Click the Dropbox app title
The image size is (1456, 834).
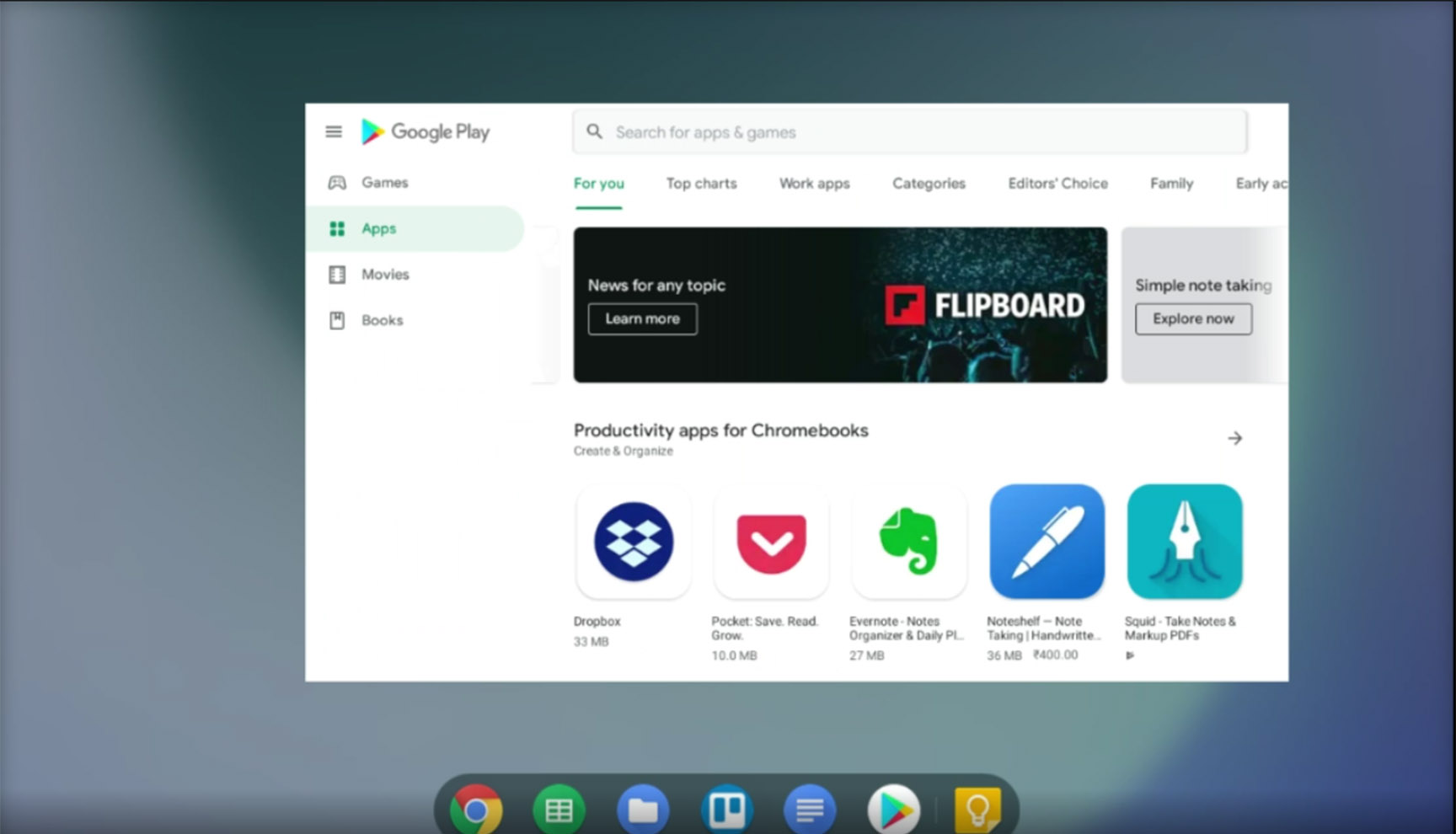coord(597,622)
